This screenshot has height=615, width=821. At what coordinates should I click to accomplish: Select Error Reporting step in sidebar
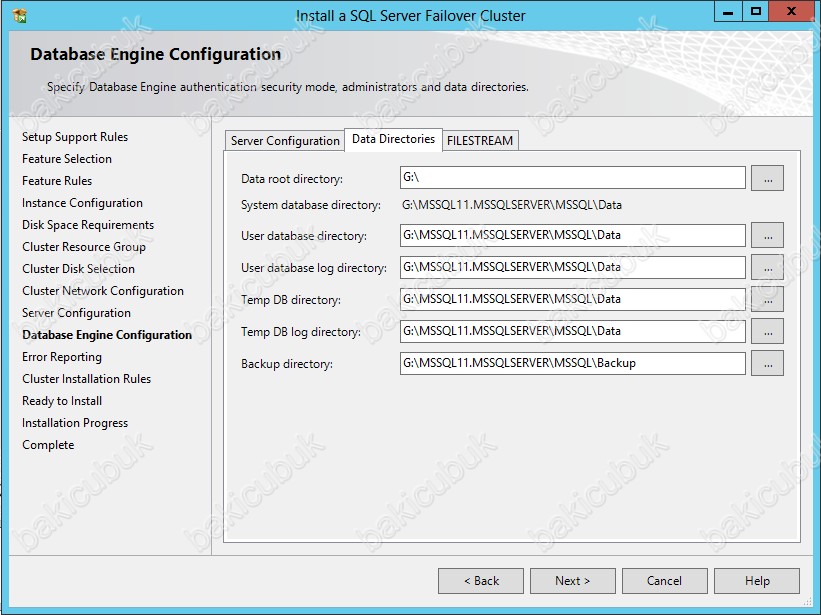[62, 357]
